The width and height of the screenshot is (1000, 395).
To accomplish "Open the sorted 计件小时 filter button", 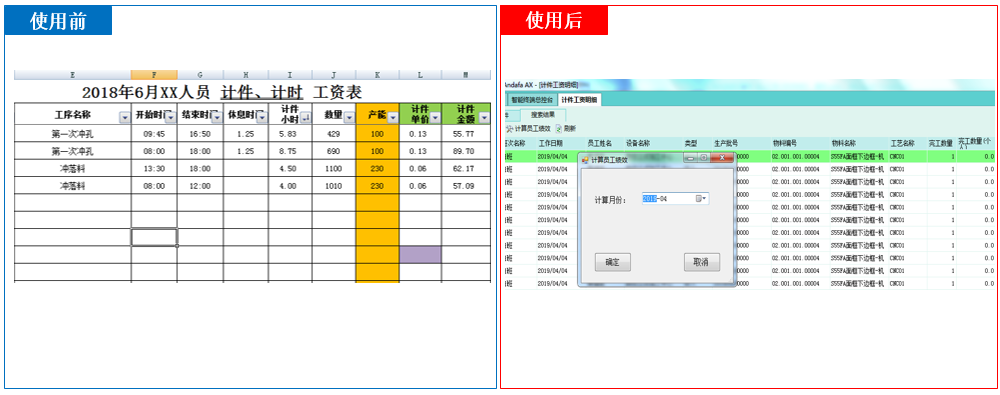I will pyautogui.click(x=305, y=117).
